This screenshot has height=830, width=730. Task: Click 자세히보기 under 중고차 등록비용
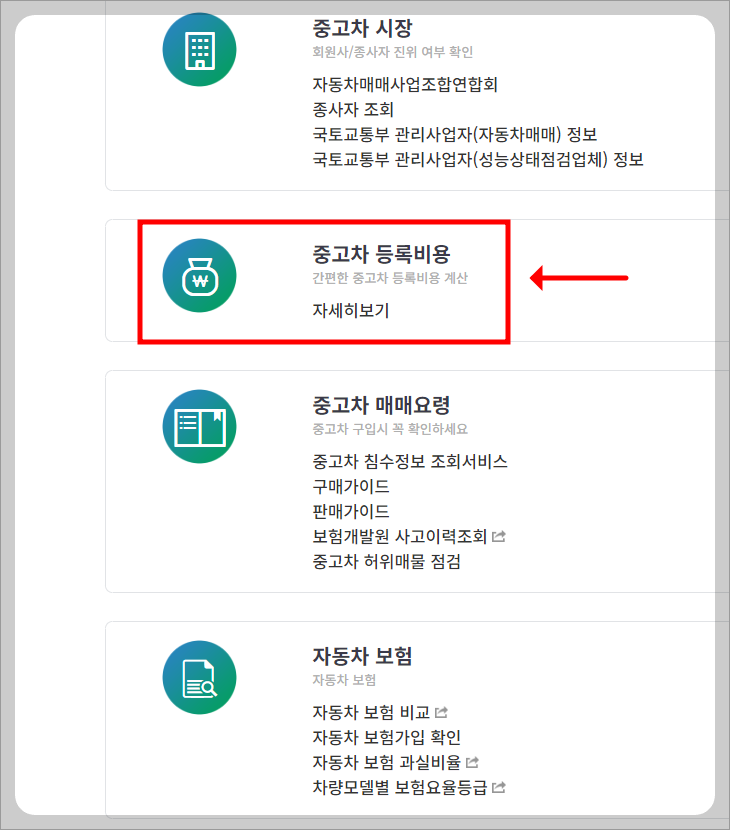(x=351, y=310)
